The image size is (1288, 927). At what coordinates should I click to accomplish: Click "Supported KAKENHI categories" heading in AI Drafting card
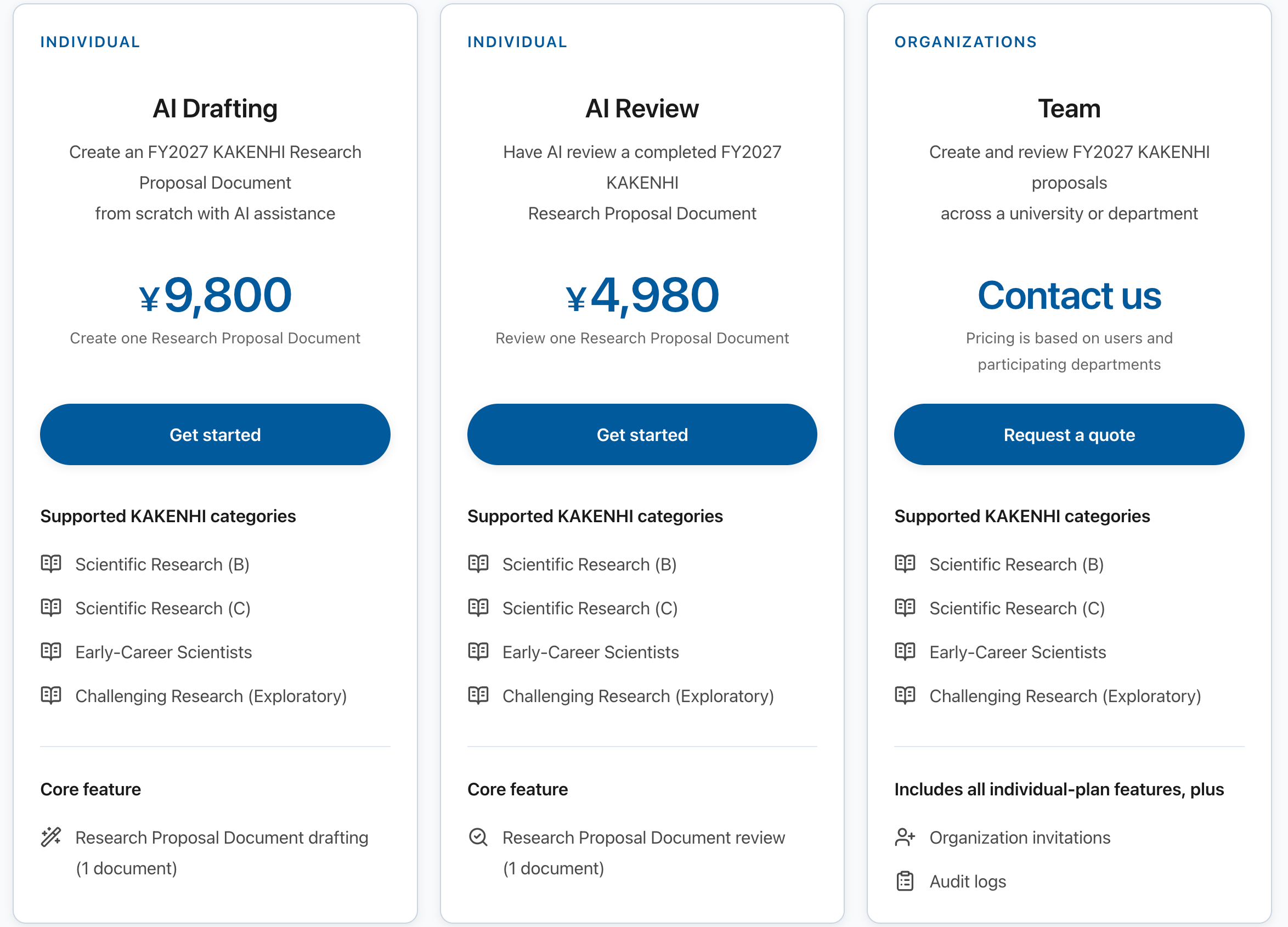pyautogui.click(x=168, y=516)
